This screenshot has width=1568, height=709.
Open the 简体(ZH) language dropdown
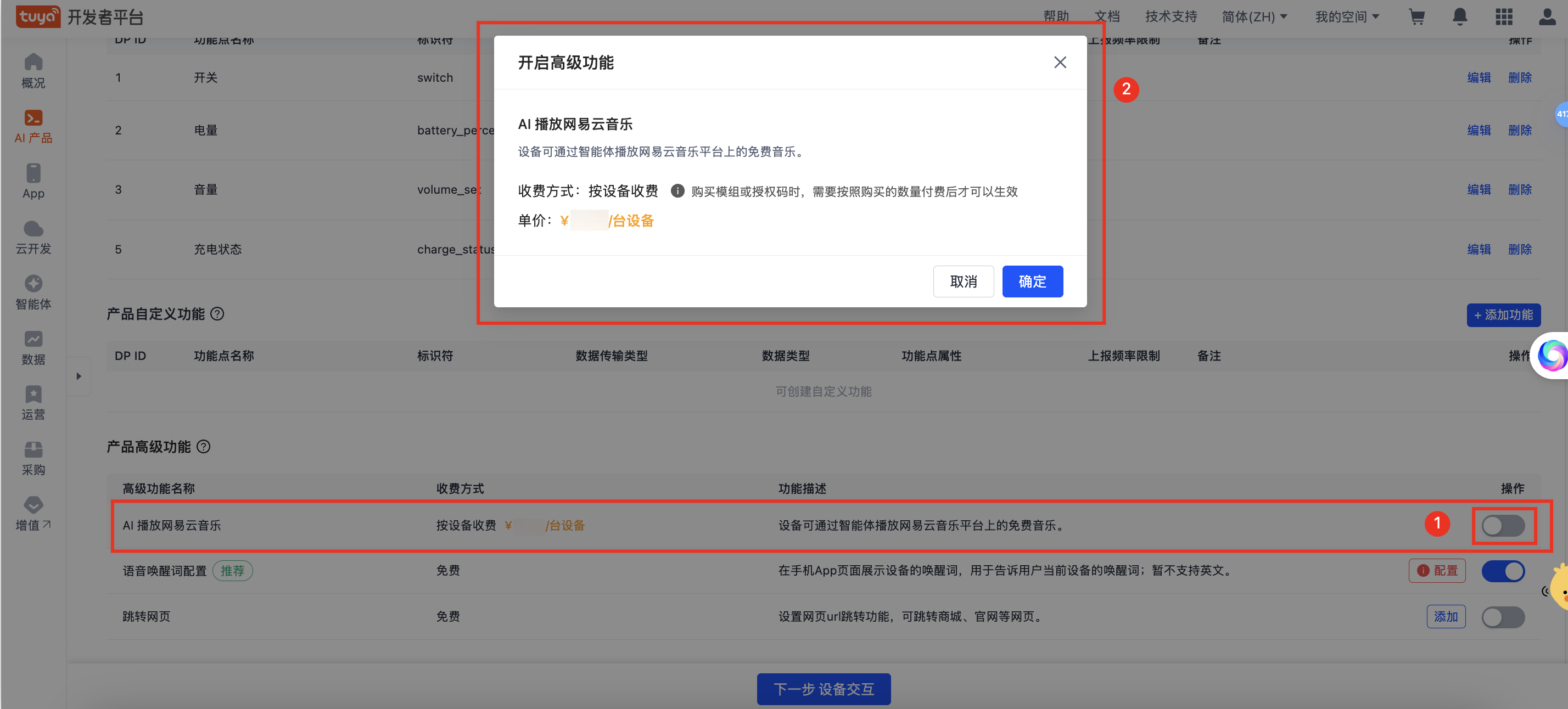pyautogui.click(x=1254, y=16)
